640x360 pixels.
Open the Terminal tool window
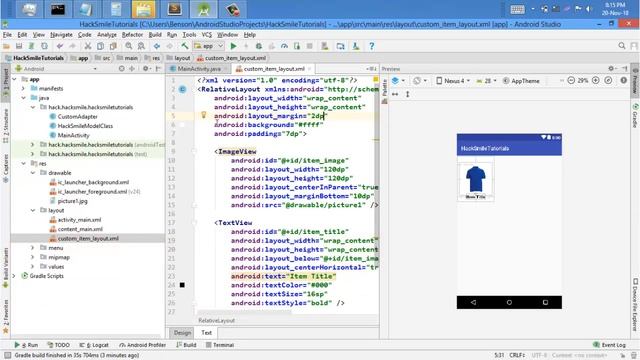(220, 345)
